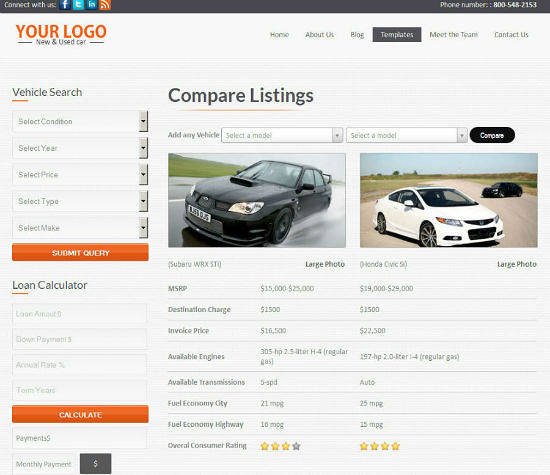Focus the Down Payment input field
This screenshot has width=550, height=475.
click(80, 339)
